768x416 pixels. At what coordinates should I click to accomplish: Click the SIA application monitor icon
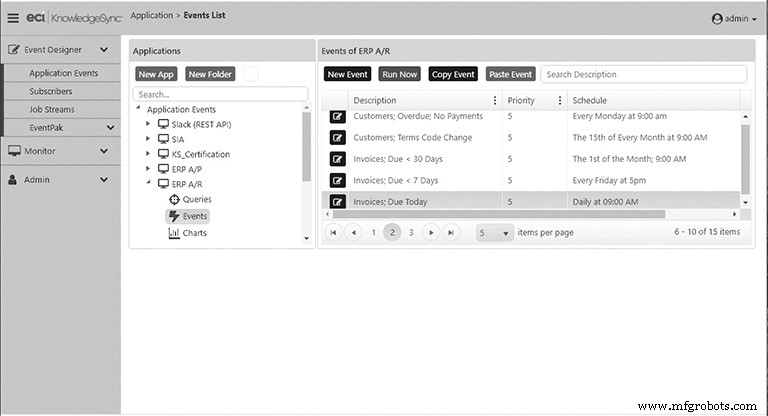tap(163, 139)
